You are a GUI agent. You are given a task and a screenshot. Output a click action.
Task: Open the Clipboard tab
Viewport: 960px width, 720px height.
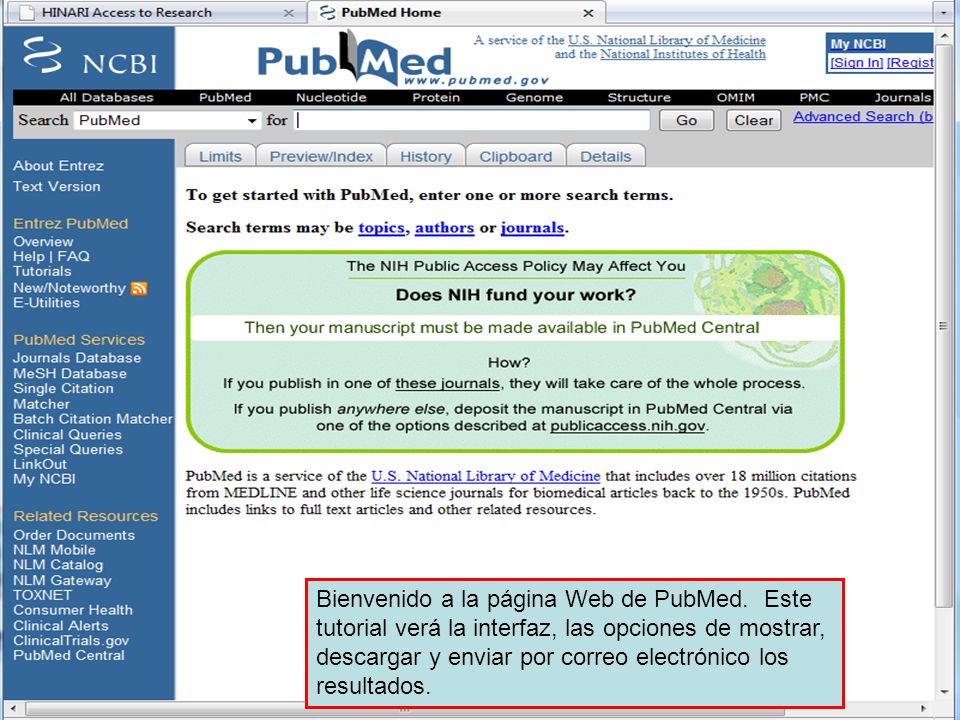pos(516,156)
